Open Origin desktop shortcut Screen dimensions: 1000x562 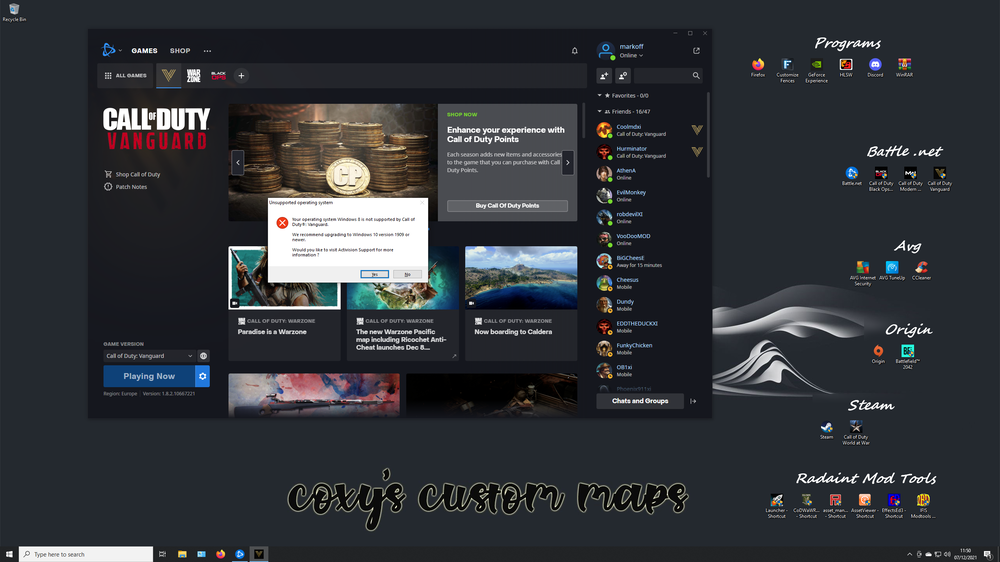[878, 354]
